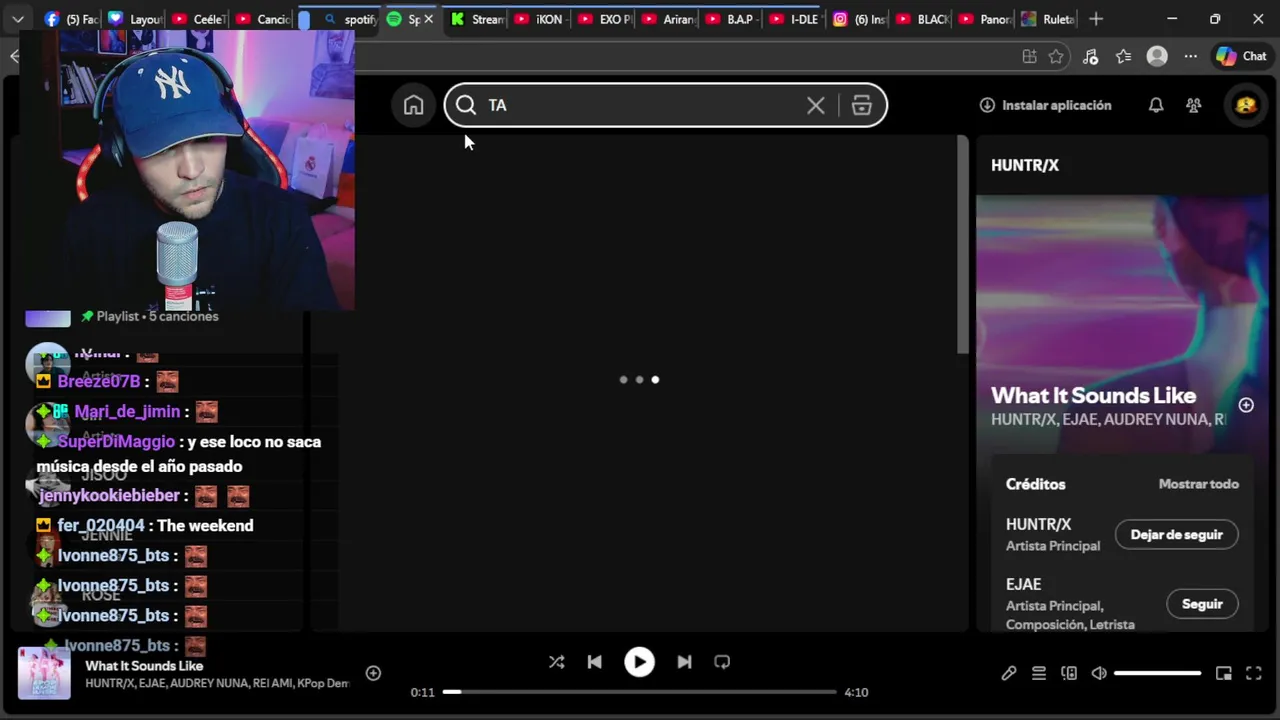Click the magnifier icon in the search bar
This screenshot has width=1280, height=720.
click(x=466, y=105)
